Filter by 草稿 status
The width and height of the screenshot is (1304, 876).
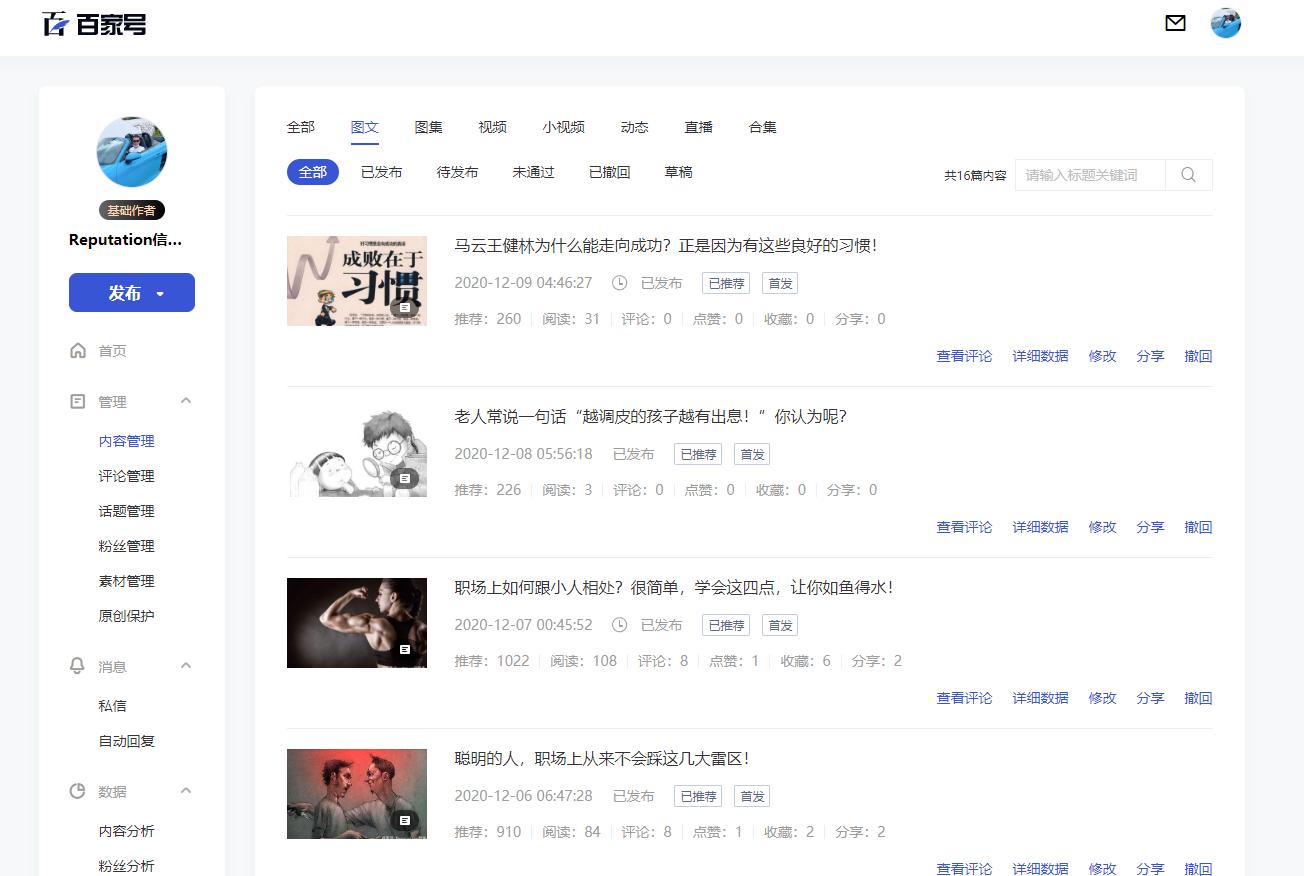click(679, 172)
